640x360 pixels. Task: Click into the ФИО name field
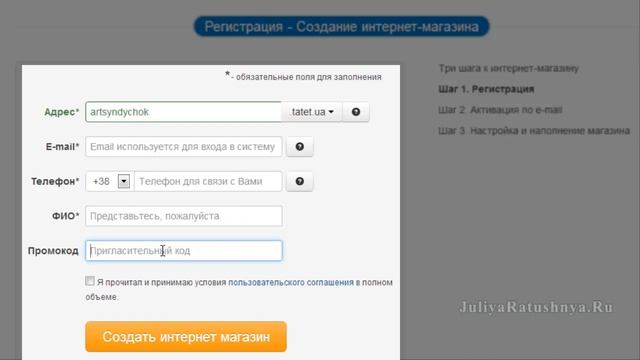184,216
